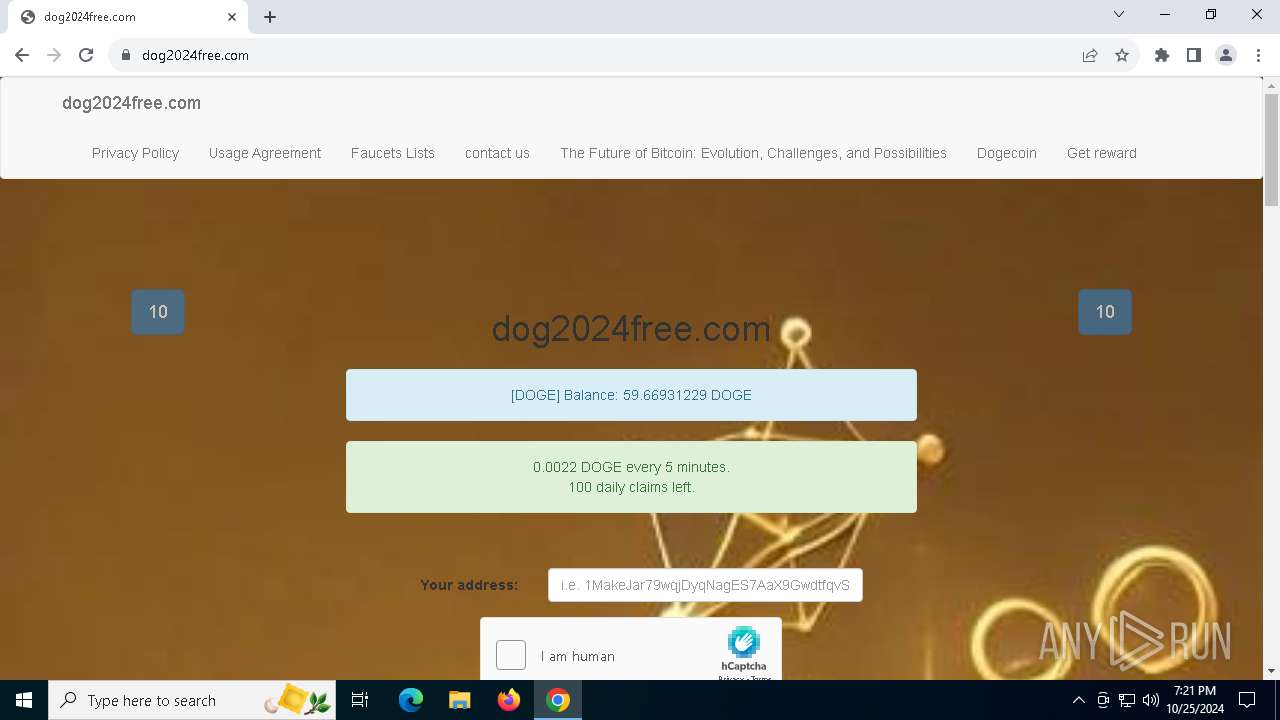Image resolution: width=1280 pixels, height=720 pixels.
Task: Click the Chrome taskbar icon
Action: click(558, 700)
